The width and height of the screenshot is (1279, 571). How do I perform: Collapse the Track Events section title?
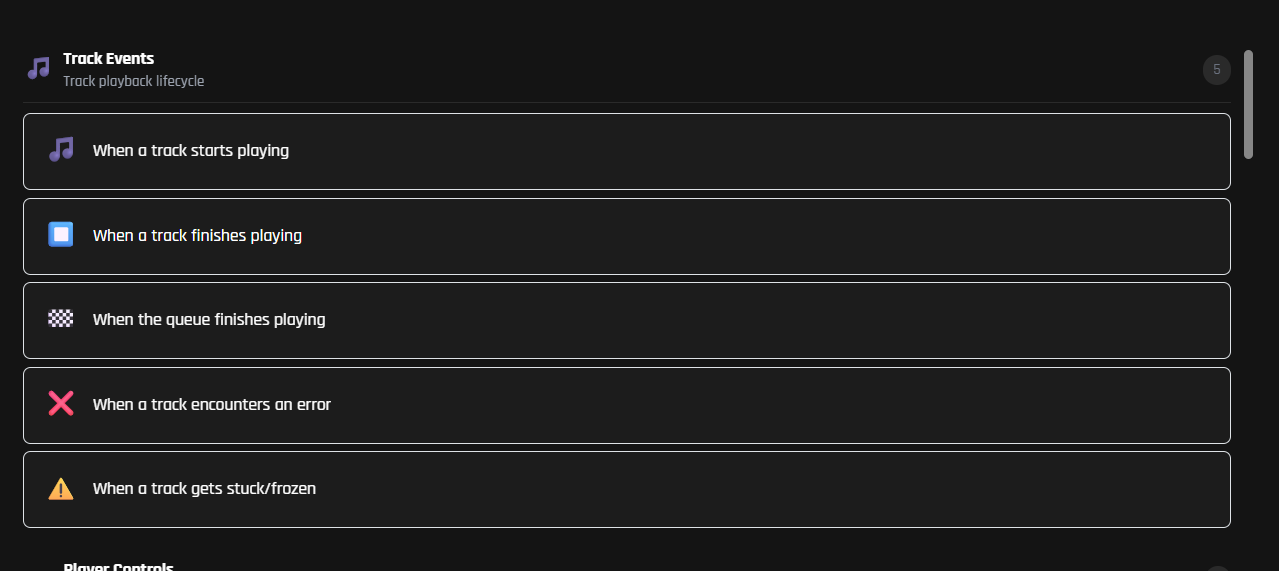[108, 59]
